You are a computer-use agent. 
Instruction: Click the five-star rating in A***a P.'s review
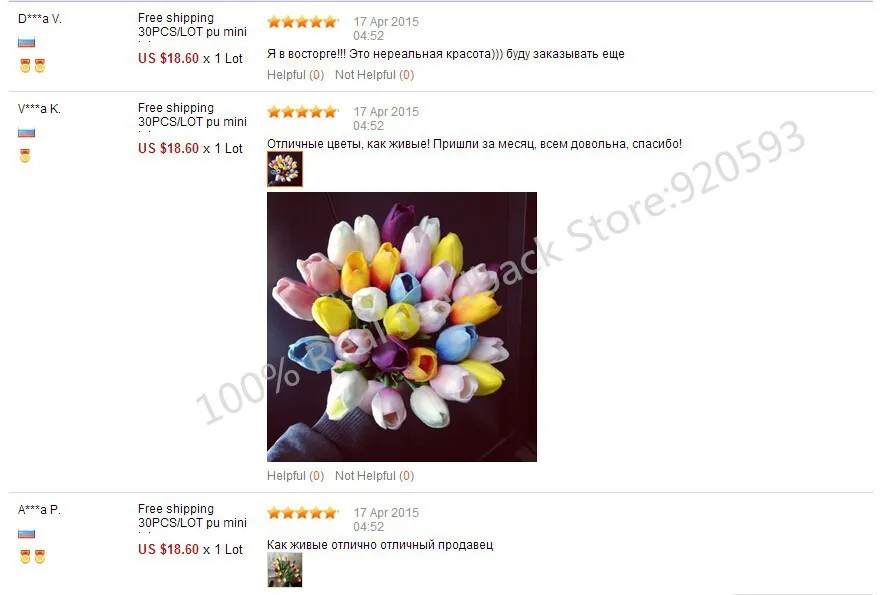coord(302,512)
